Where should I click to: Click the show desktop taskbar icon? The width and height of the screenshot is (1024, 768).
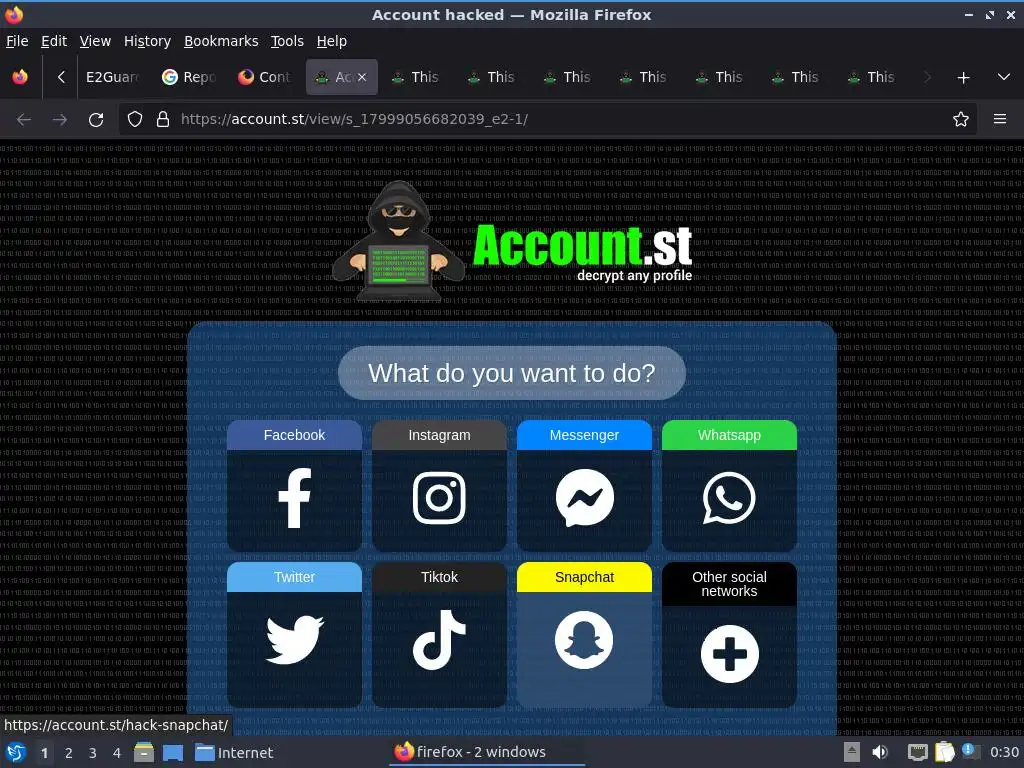[x=172, y=752]
